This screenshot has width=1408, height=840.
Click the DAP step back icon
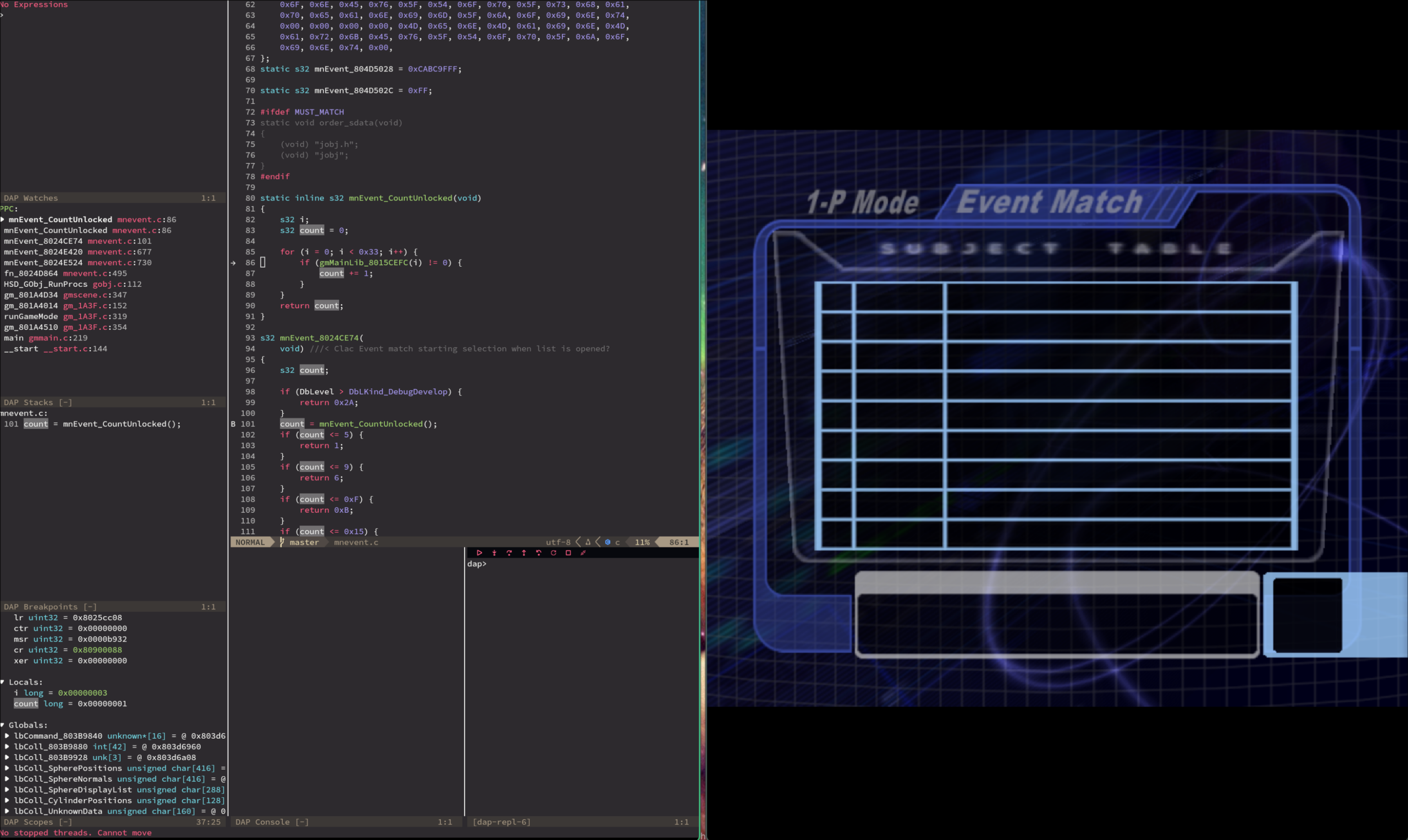pos(539,553)
